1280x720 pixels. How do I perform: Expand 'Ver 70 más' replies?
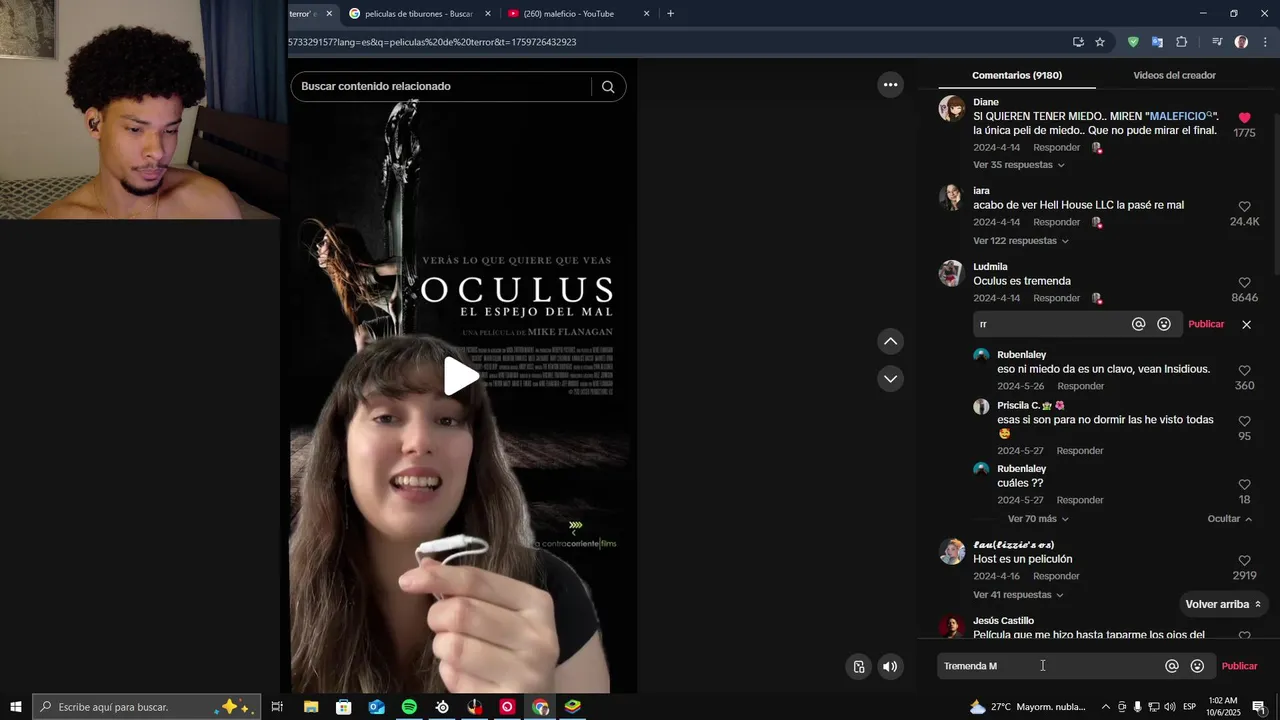tap(1038, 519)
